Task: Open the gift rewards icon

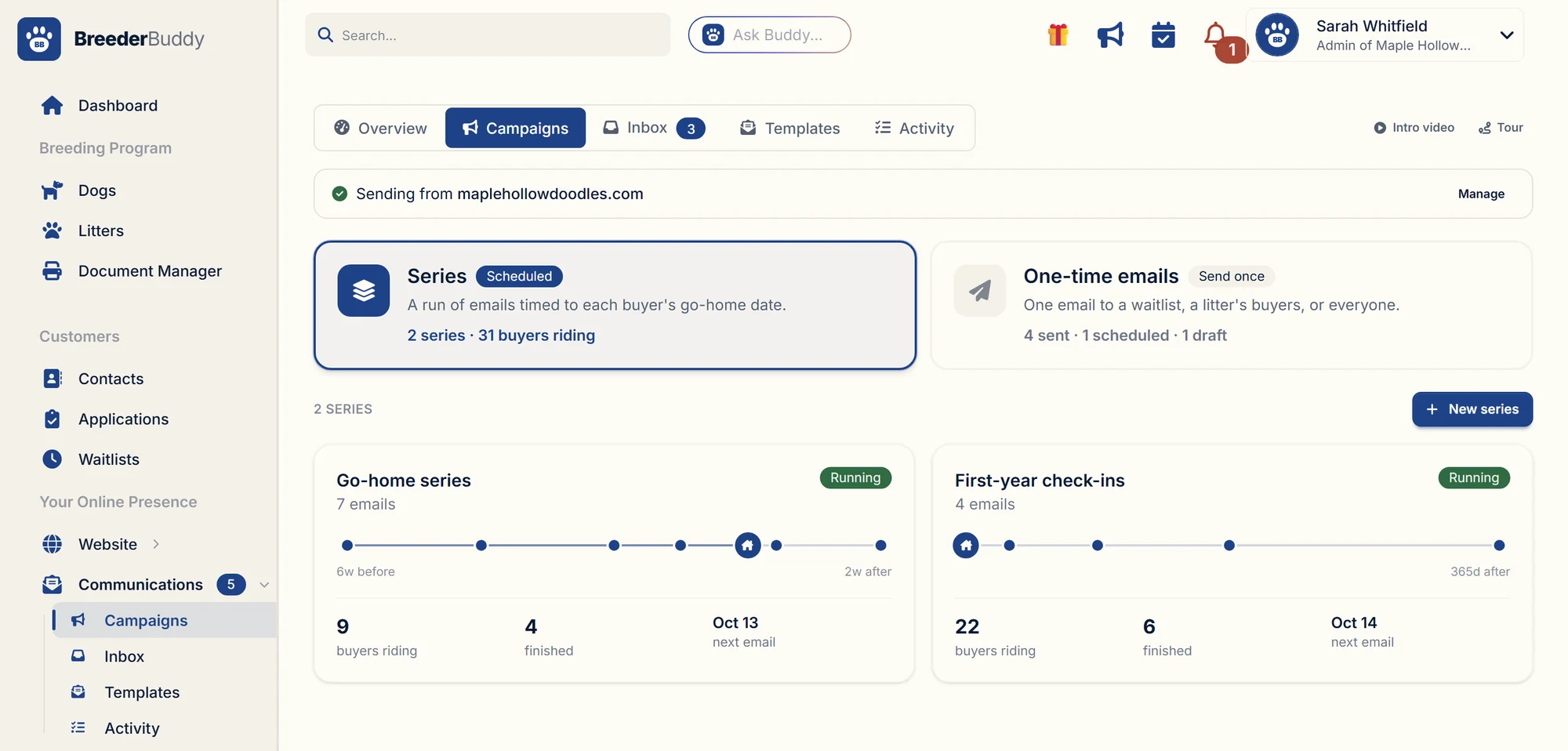Action: click(x=1058, y=35)
